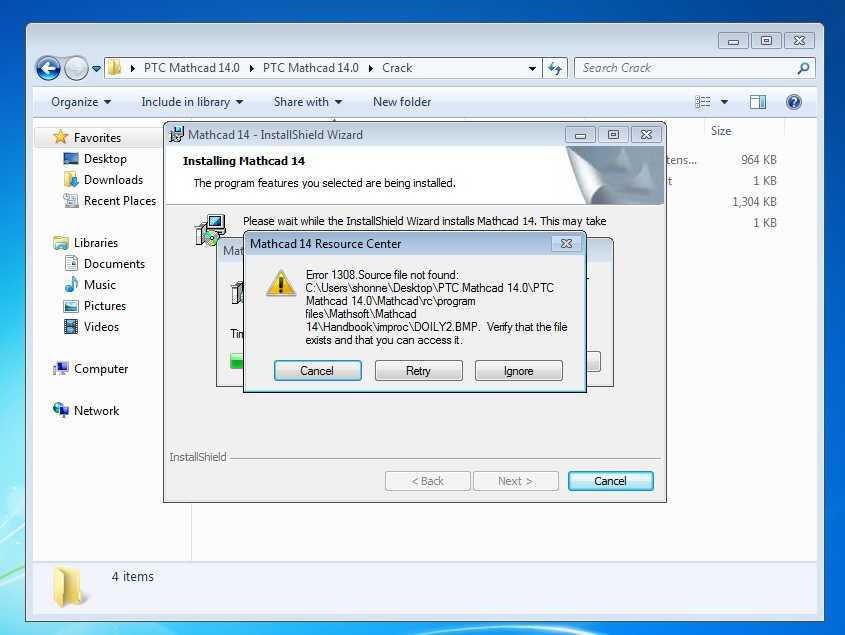The width and height of the screenshot is (845, 635).
Task: Go back in Explorer with the blue arrow
Action: point(49,68)
